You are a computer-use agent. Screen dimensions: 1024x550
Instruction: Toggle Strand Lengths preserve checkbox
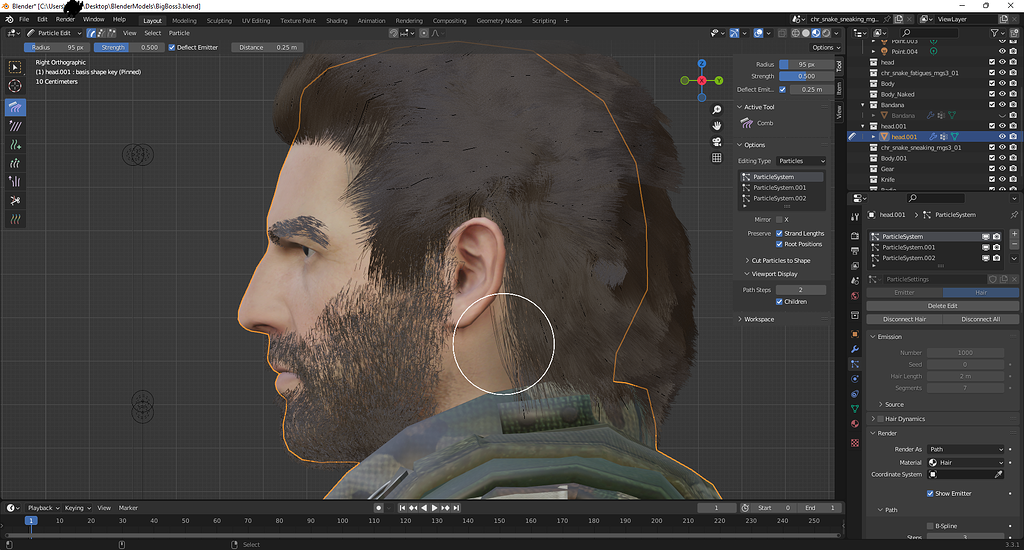[779, 233]
